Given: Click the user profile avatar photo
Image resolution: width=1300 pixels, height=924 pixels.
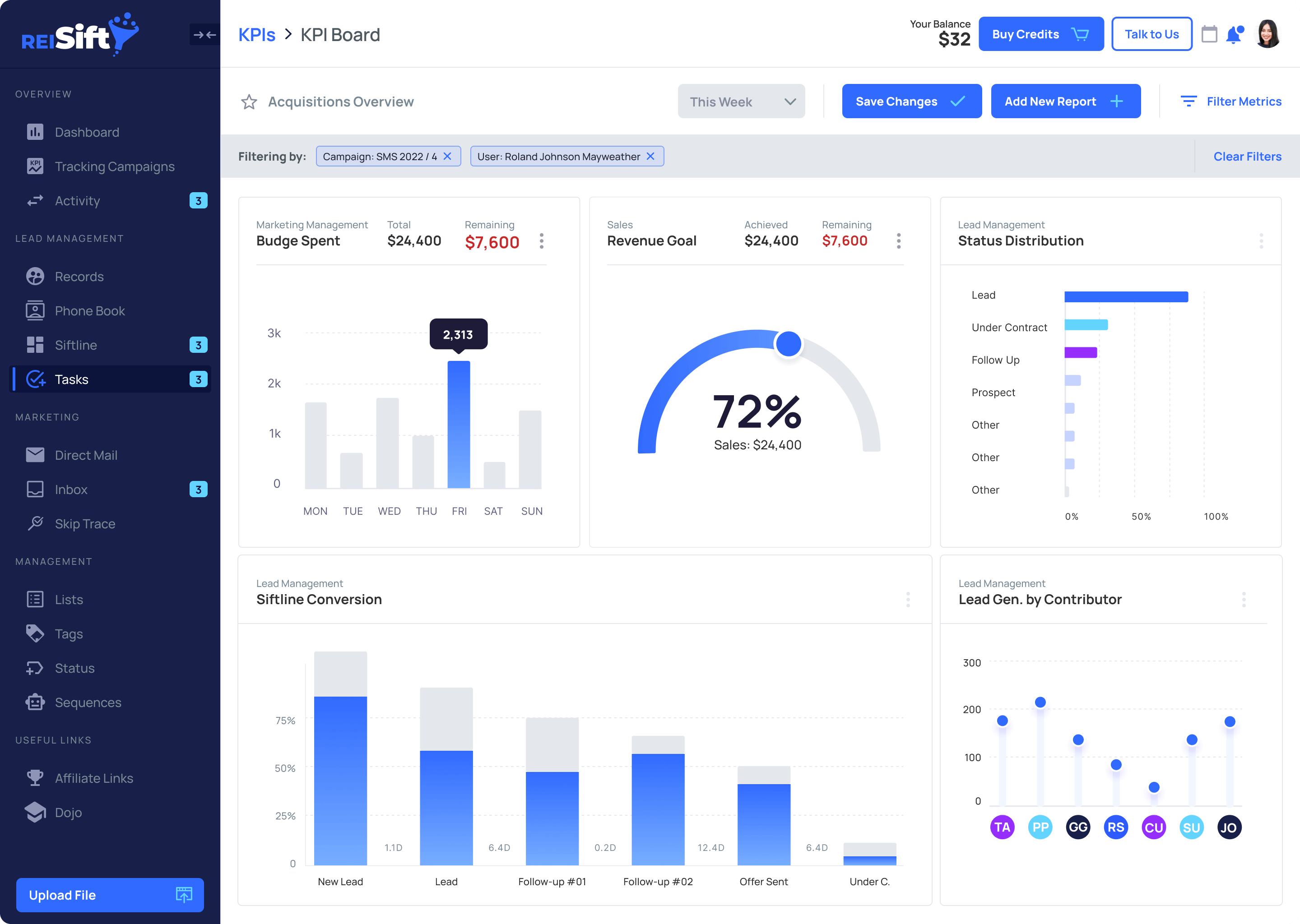Looking at the screenshot, I should pos(1268,34).
